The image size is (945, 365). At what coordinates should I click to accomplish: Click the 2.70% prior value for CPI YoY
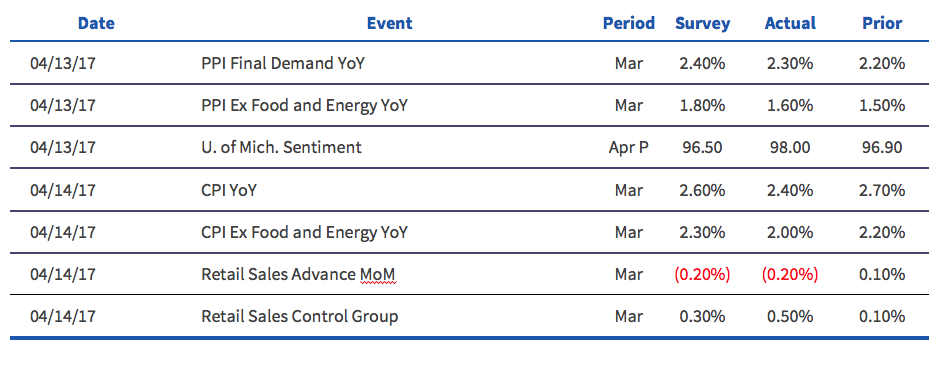(x=882, y=190)
